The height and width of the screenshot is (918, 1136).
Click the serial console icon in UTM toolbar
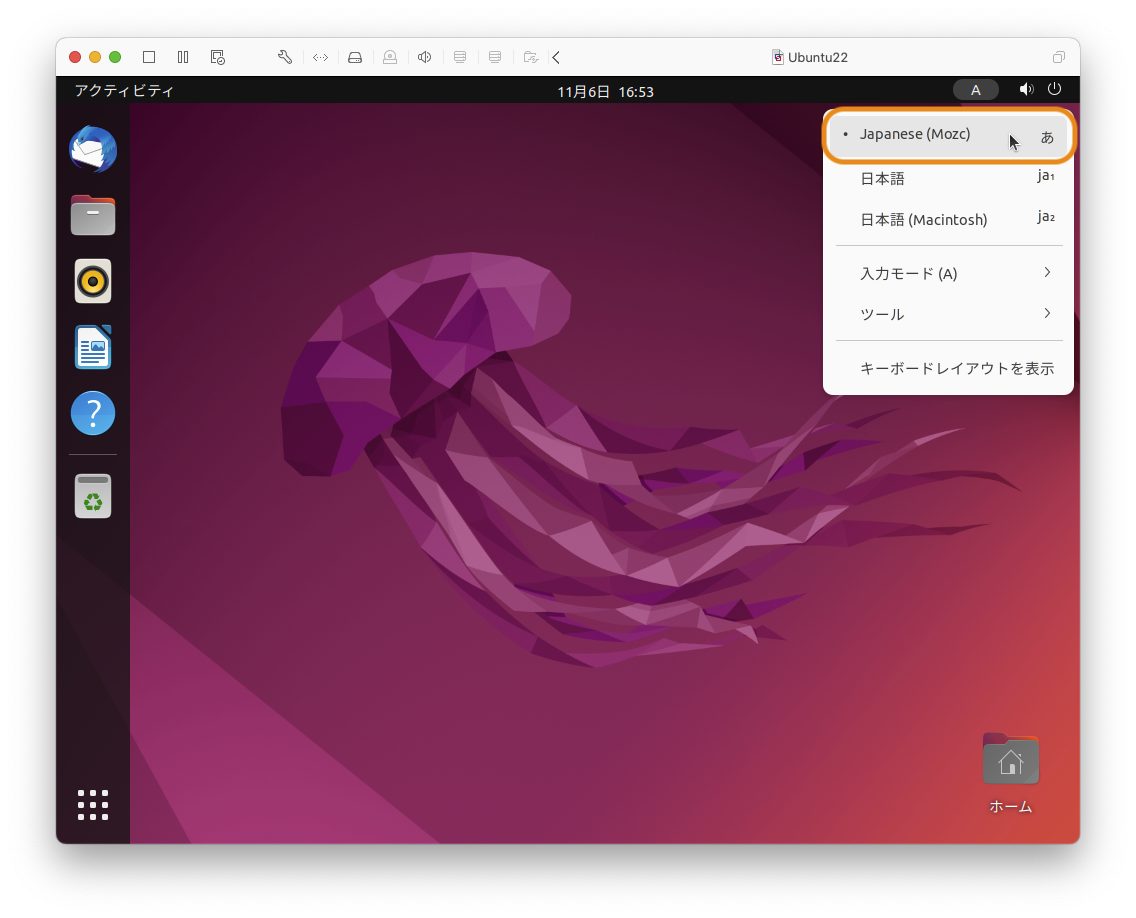coord(319,57)
